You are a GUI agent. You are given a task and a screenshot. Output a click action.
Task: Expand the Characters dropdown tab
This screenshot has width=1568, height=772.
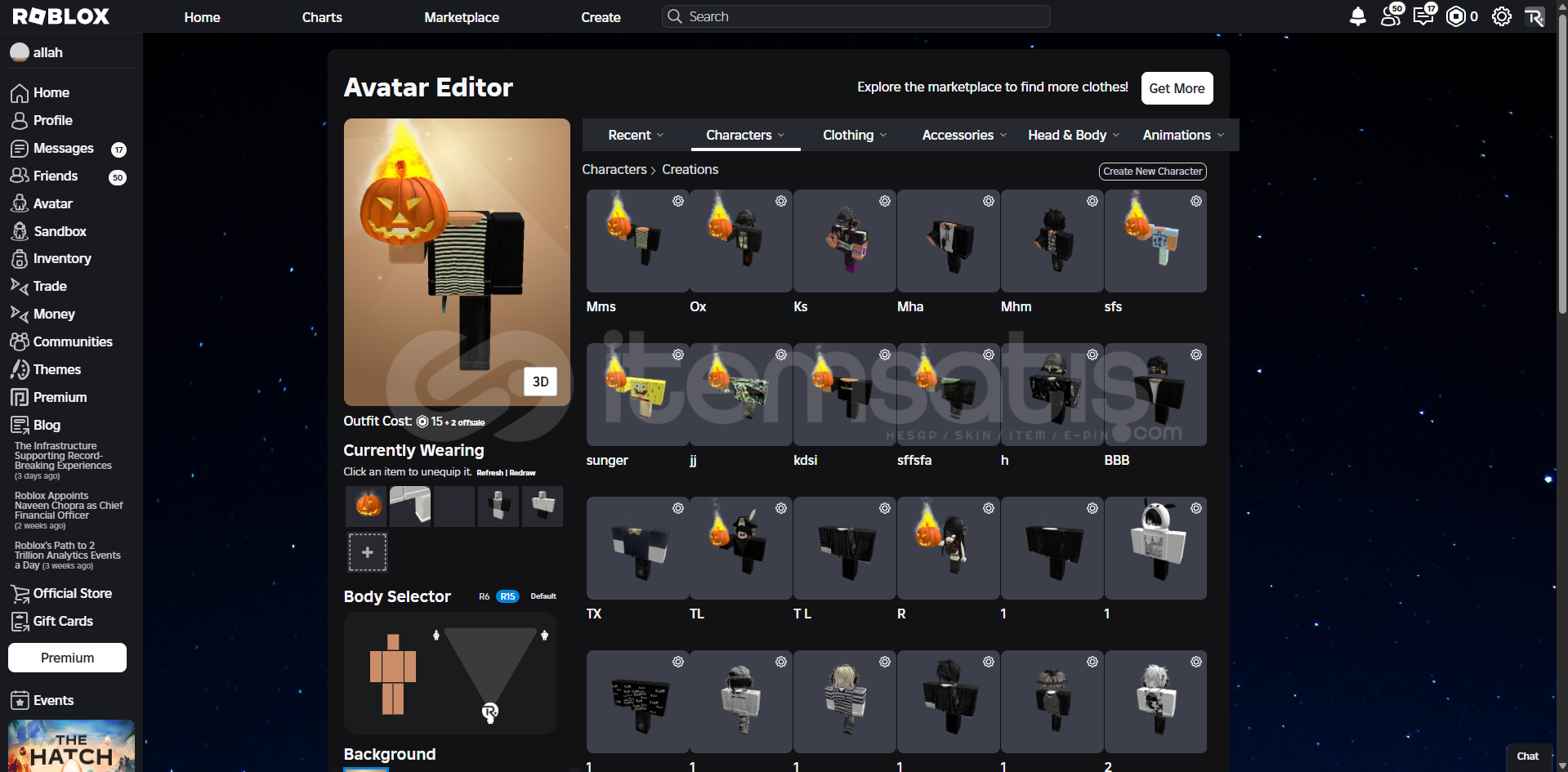click(x=745, y=135)
